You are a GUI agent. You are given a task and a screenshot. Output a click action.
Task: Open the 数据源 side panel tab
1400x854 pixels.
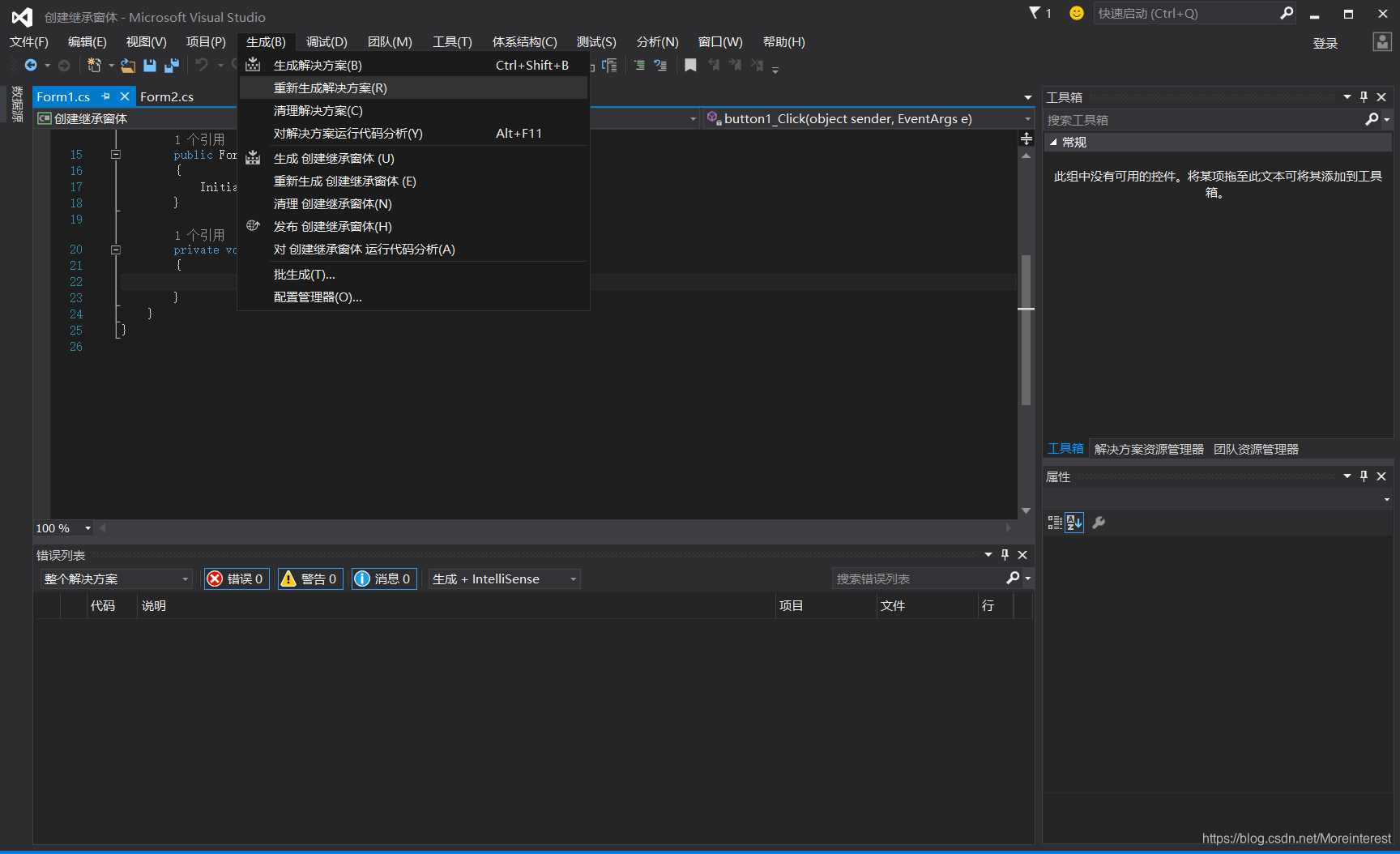(x=17, y=104)
